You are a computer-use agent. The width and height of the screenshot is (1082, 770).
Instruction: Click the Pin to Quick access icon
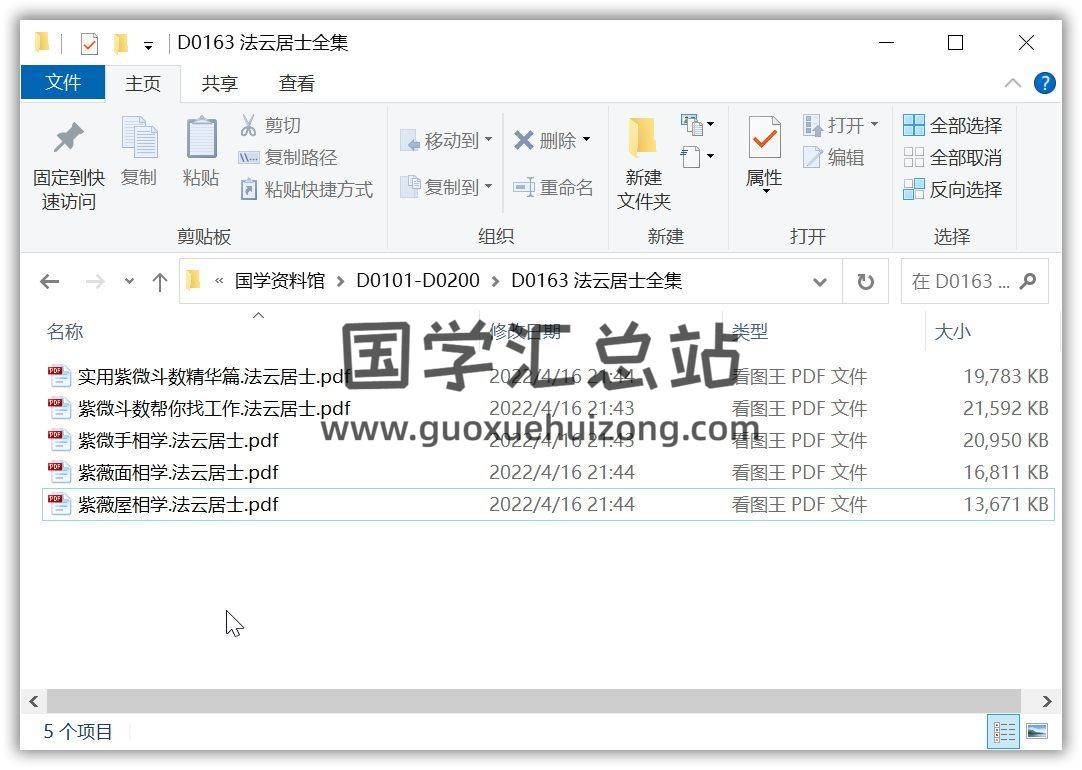click(x=68, y=138)
